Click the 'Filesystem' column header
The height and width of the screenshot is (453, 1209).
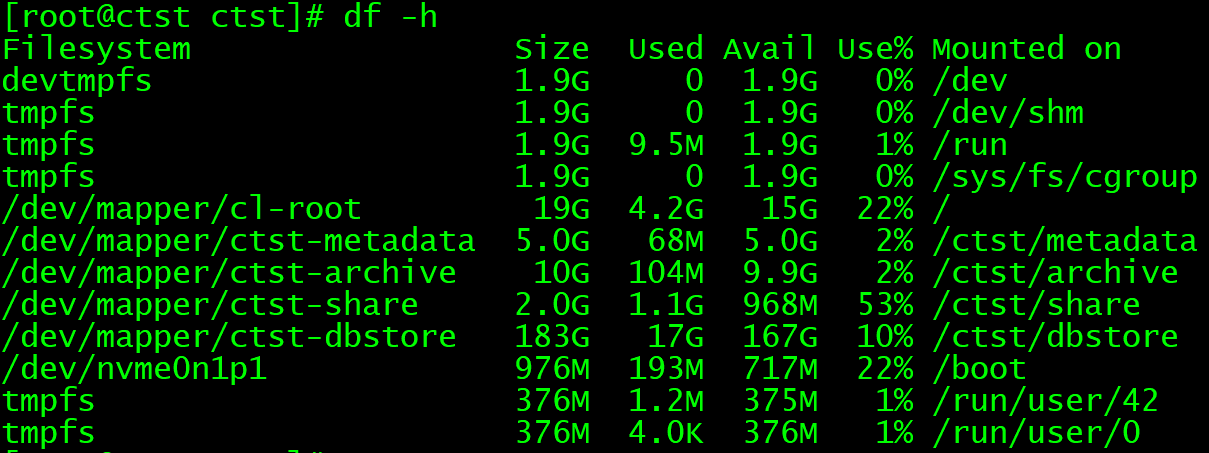[x=96, y=50]
